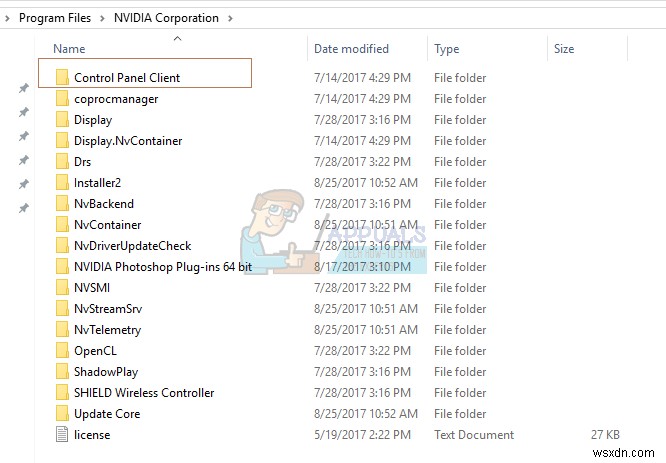Click the 27 KB size of license
The width and height of the screenshot is (666, 463).
coord(605,435)
